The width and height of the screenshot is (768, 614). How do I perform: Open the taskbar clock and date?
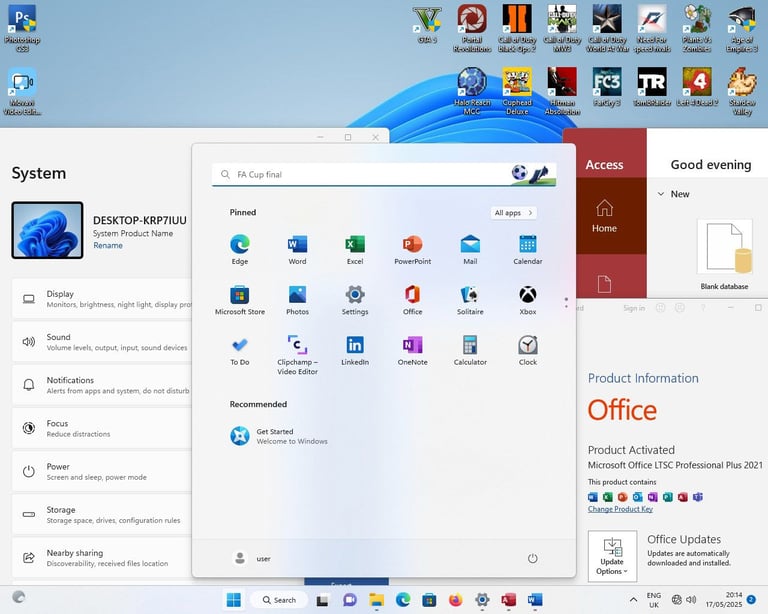pyautogui.click(x=724, y=599)
